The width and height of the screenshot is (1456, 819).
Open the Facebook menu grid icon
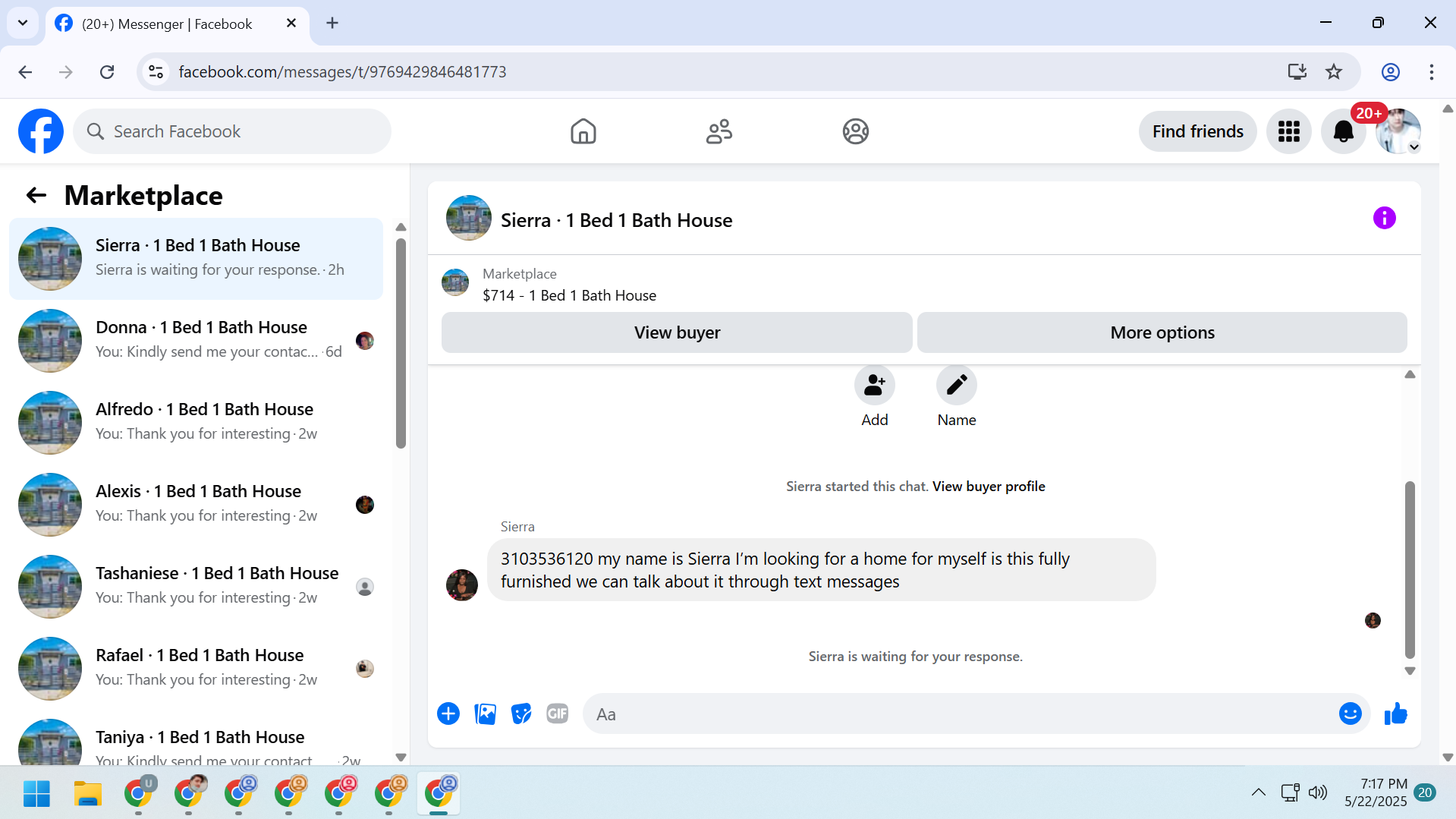[x=1288, y=131]
